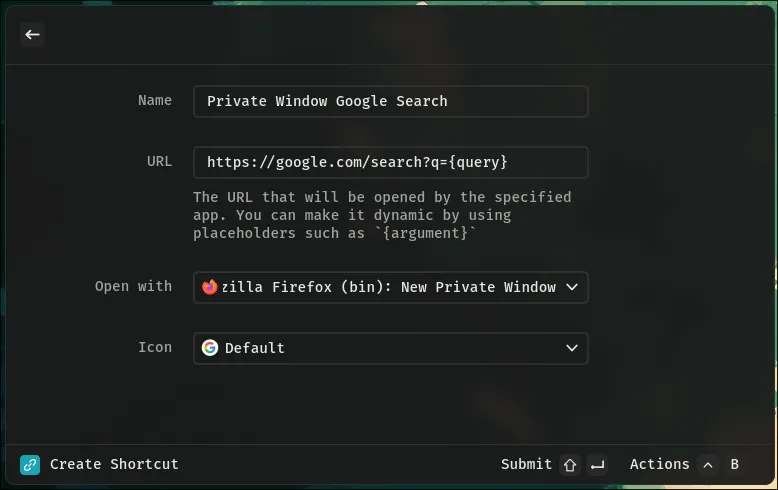This screenshot has height=490, width=778.
Task: Focus the URL input field
Action: click(390, 162)
